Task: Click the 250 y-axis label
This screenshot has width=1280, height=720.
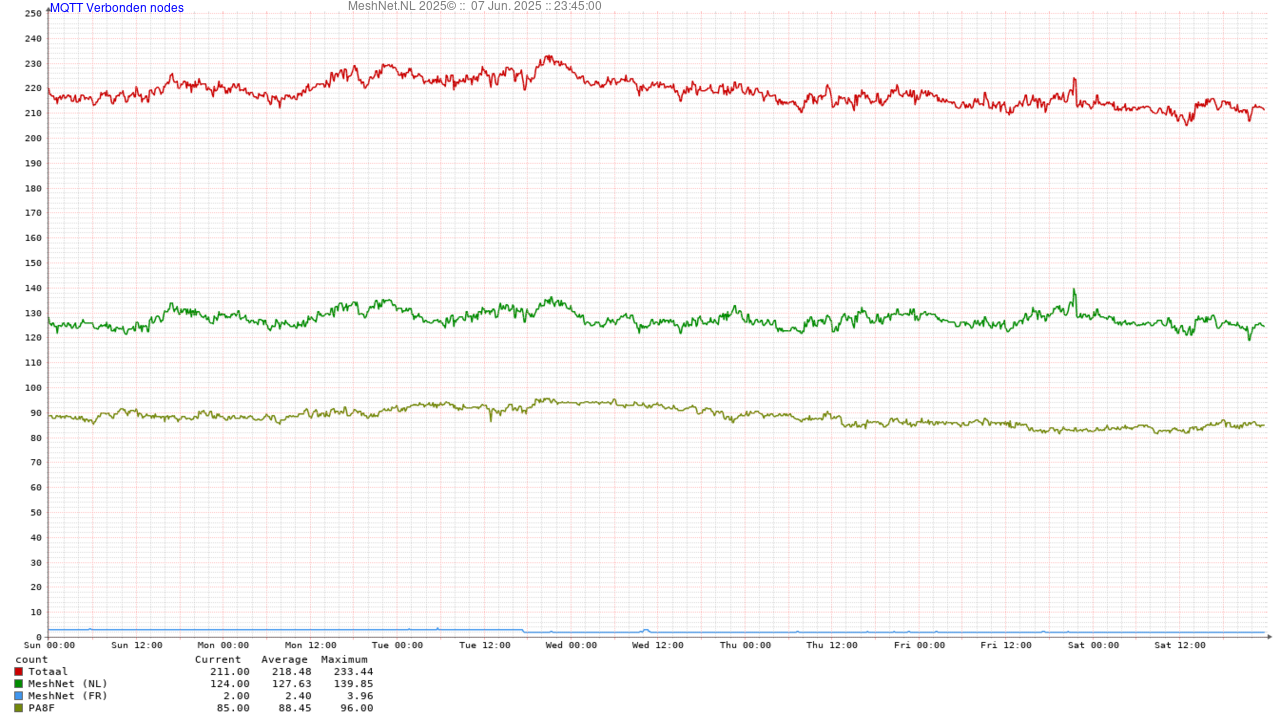Action: [33, 13]
